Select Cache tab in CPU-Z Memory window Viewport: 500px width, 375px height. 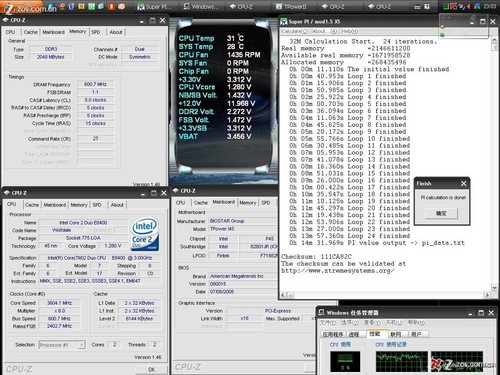point(30,32)
